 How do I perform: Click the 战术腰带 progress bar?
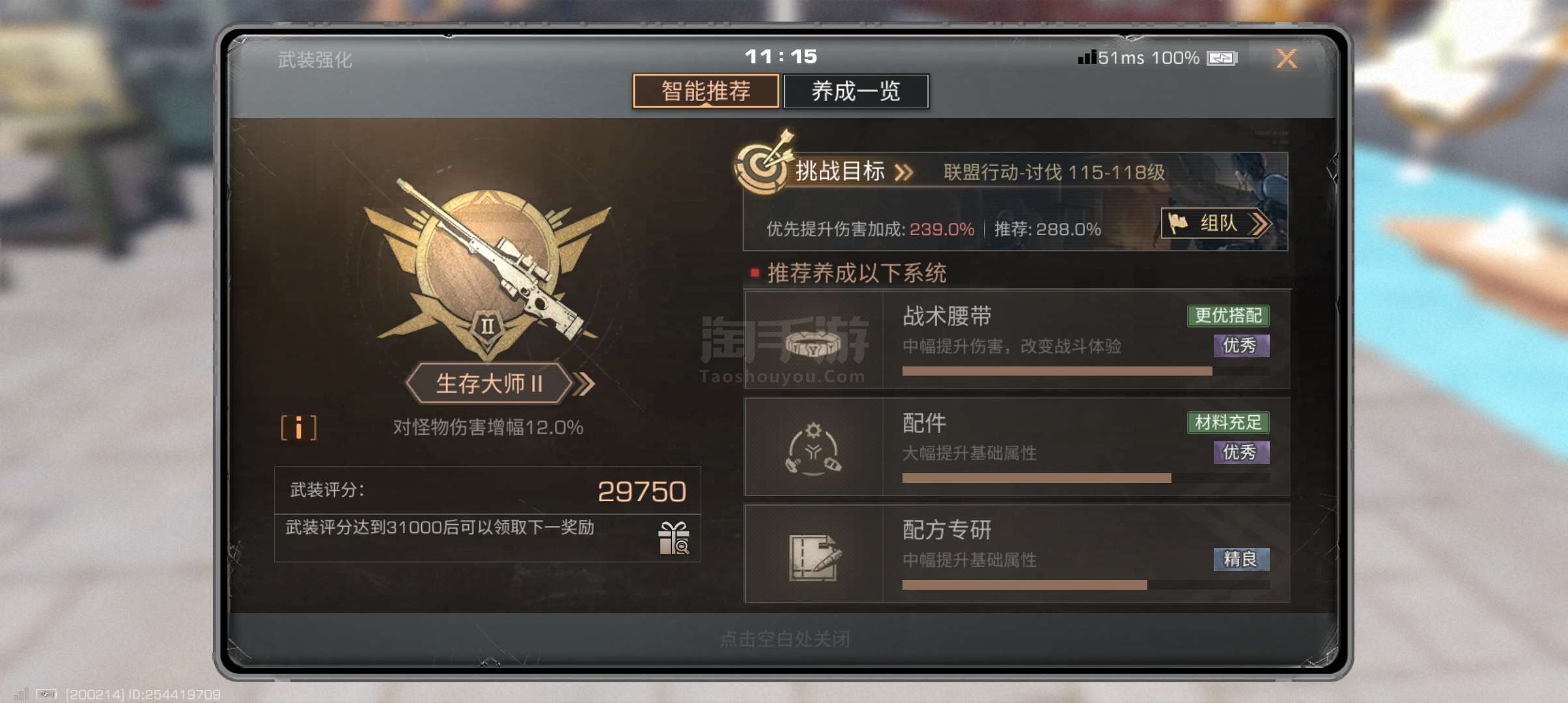1085,371
